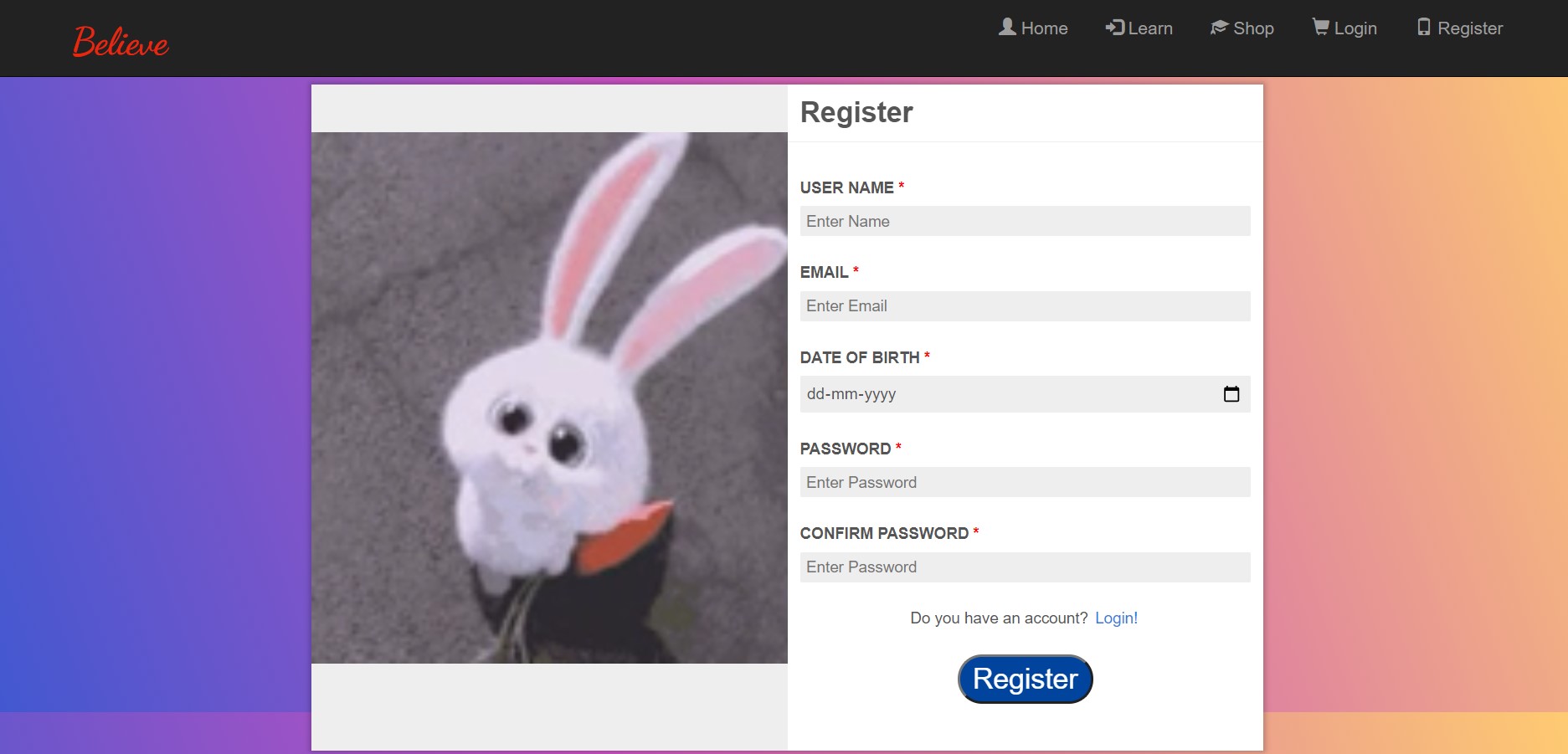
Task: Click the date of birth field
Action: pos(1025,394)
